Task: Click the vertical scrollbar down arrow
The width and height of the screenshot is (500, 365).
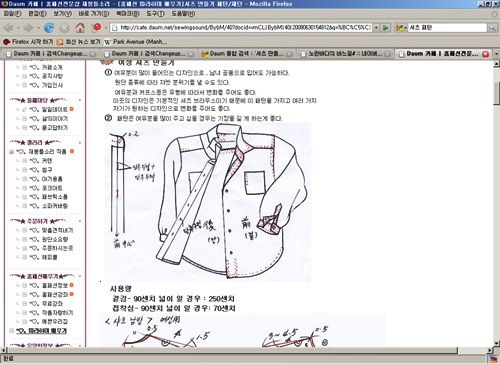Action: [497, 343]
